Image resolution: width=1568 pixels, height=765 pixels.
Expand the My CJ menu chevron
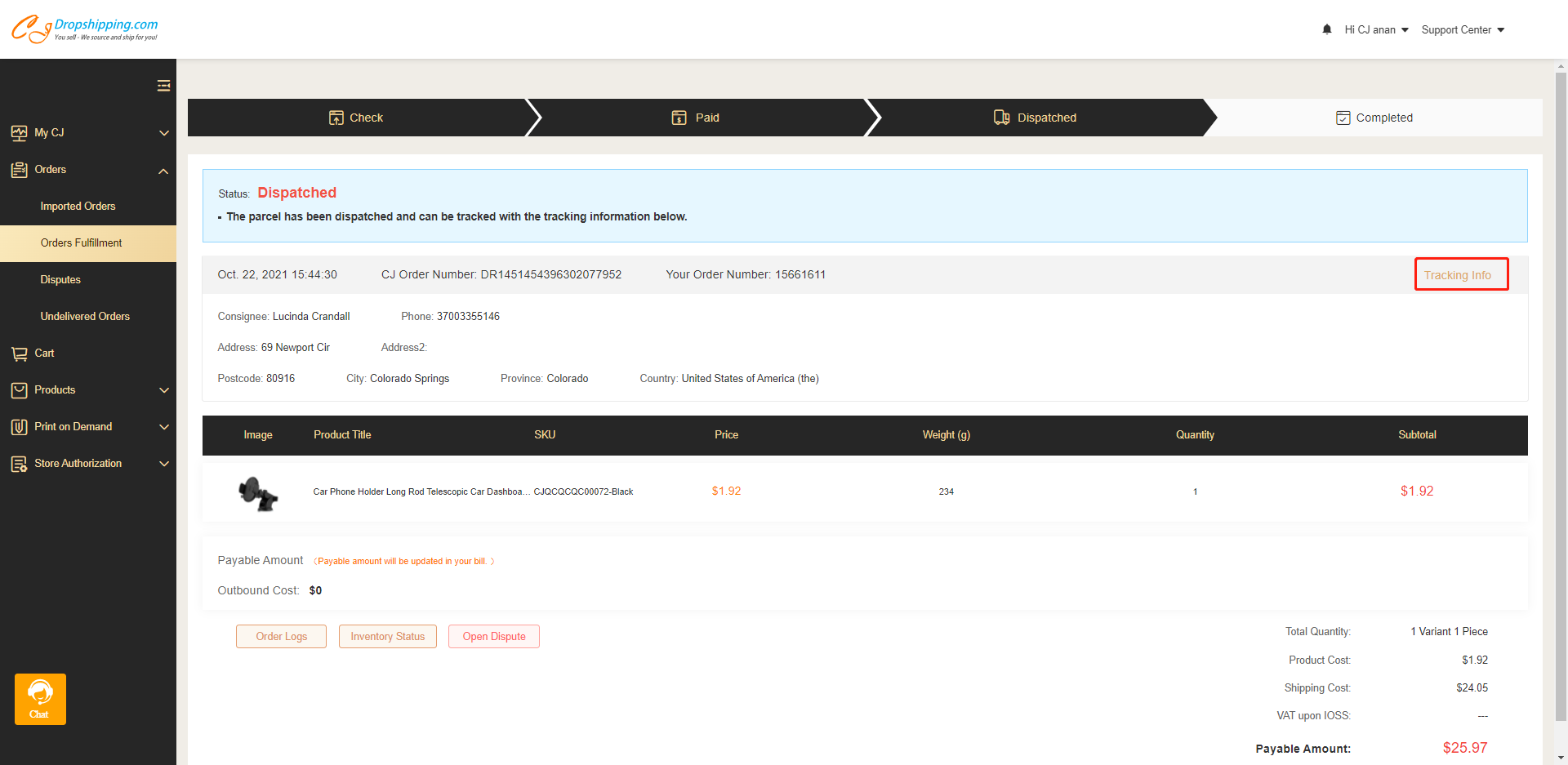164,133
